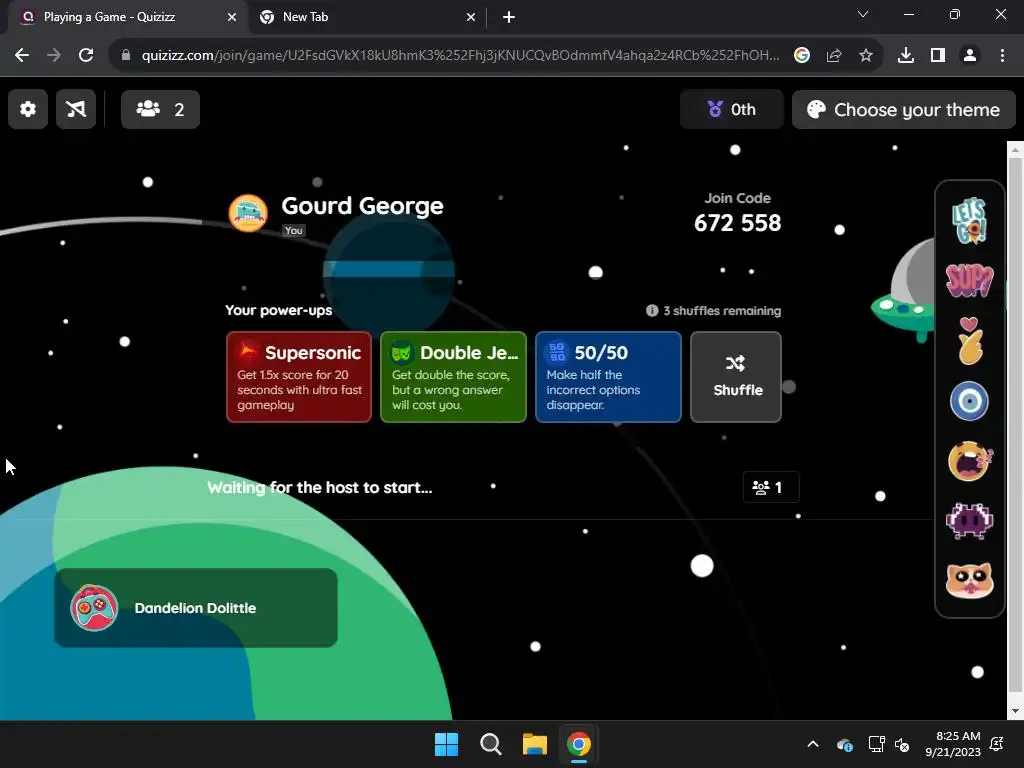The width and height of the screenshot is (1024, 768).
Task: Go forward in browser history
Action: click(54, 56)
